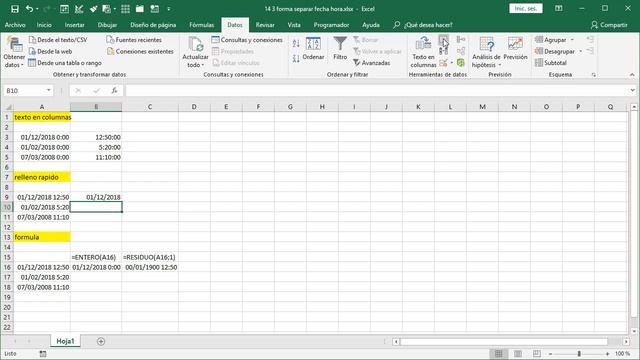The height and width of the screenshot is (360, 640).
Task: Open the Obtener datos menu
Action: click(14, 52)
